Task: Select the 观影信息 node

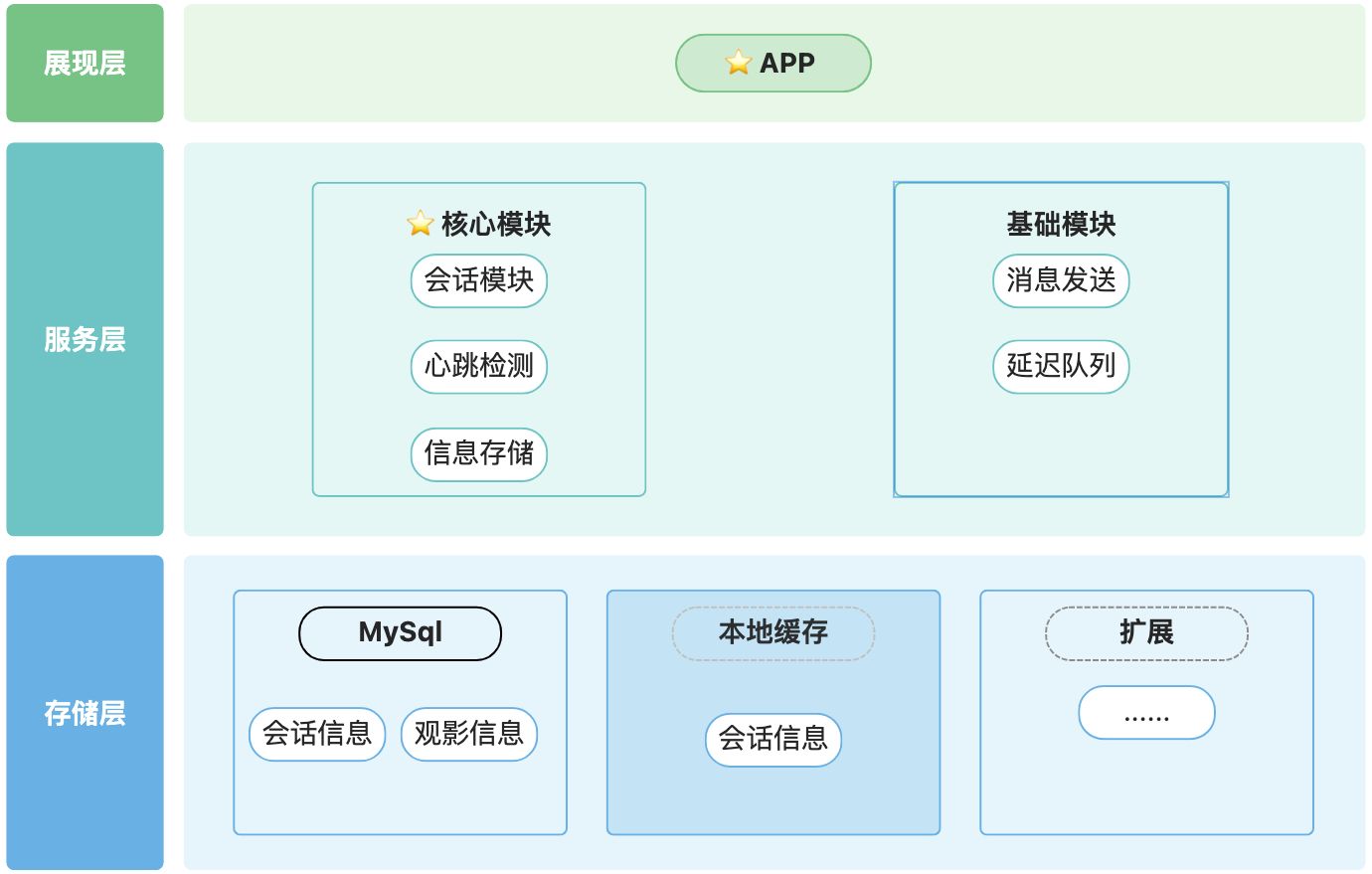Action: pos(468,734)
